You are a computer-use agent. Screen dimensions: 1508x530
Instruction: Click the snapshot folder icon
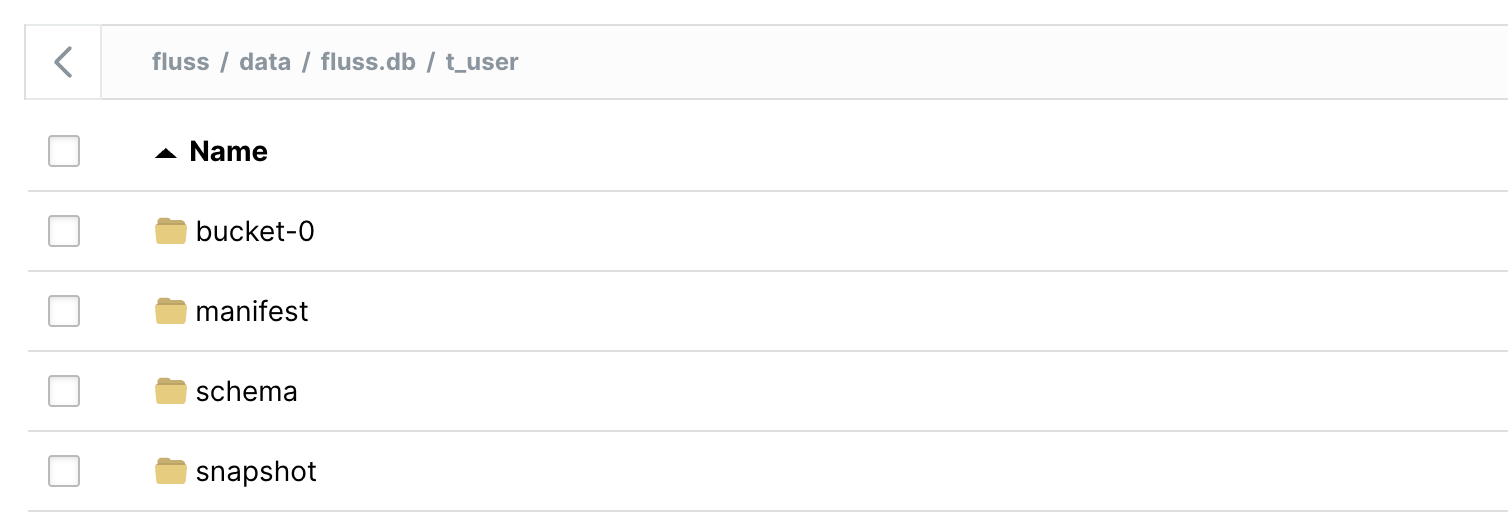[171, 472]
